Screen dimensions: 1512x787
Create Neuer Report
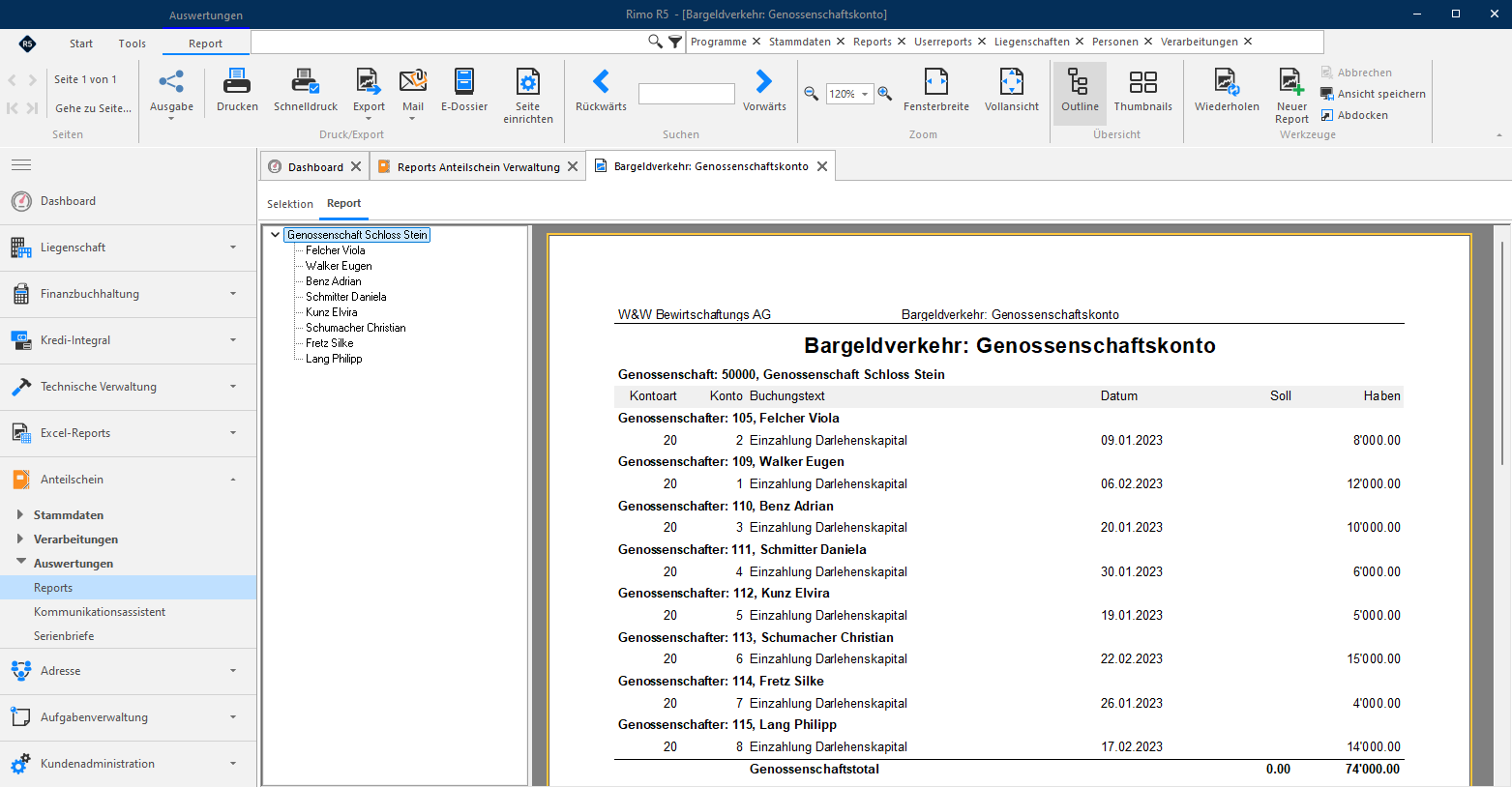tap(1291, 96)
